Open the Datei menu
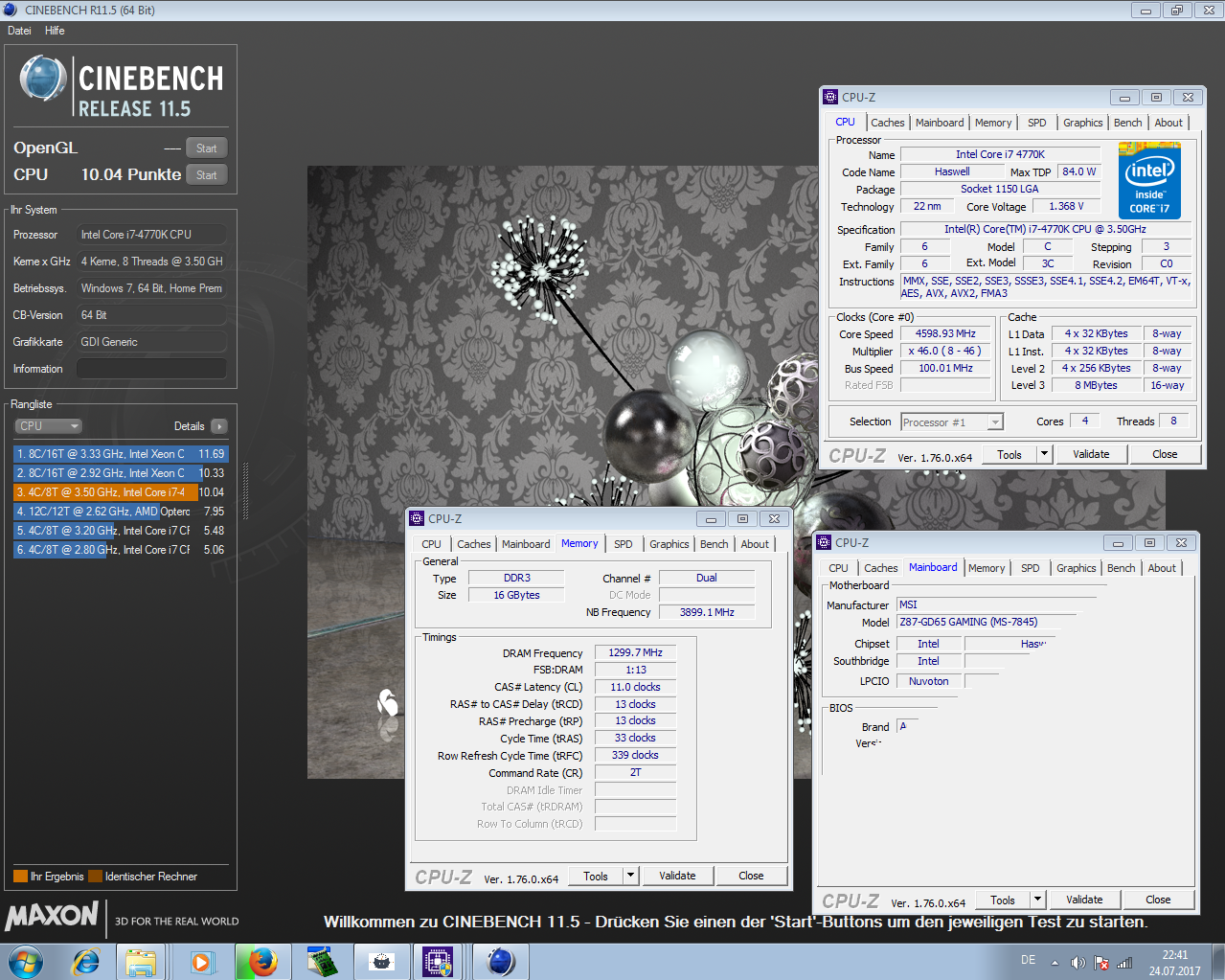 click(19, 31)
